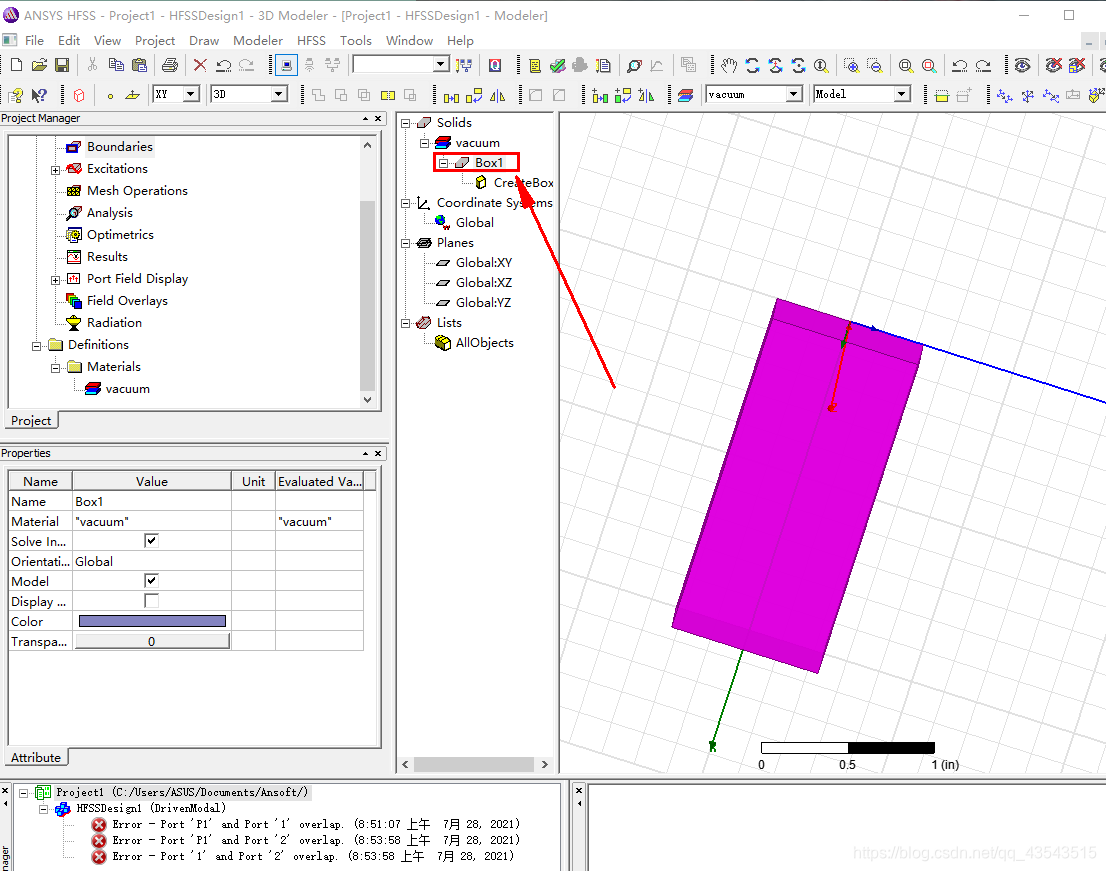Select Analysis in project tree
The width and height of the screenshot is (1106, 871).
109,212
